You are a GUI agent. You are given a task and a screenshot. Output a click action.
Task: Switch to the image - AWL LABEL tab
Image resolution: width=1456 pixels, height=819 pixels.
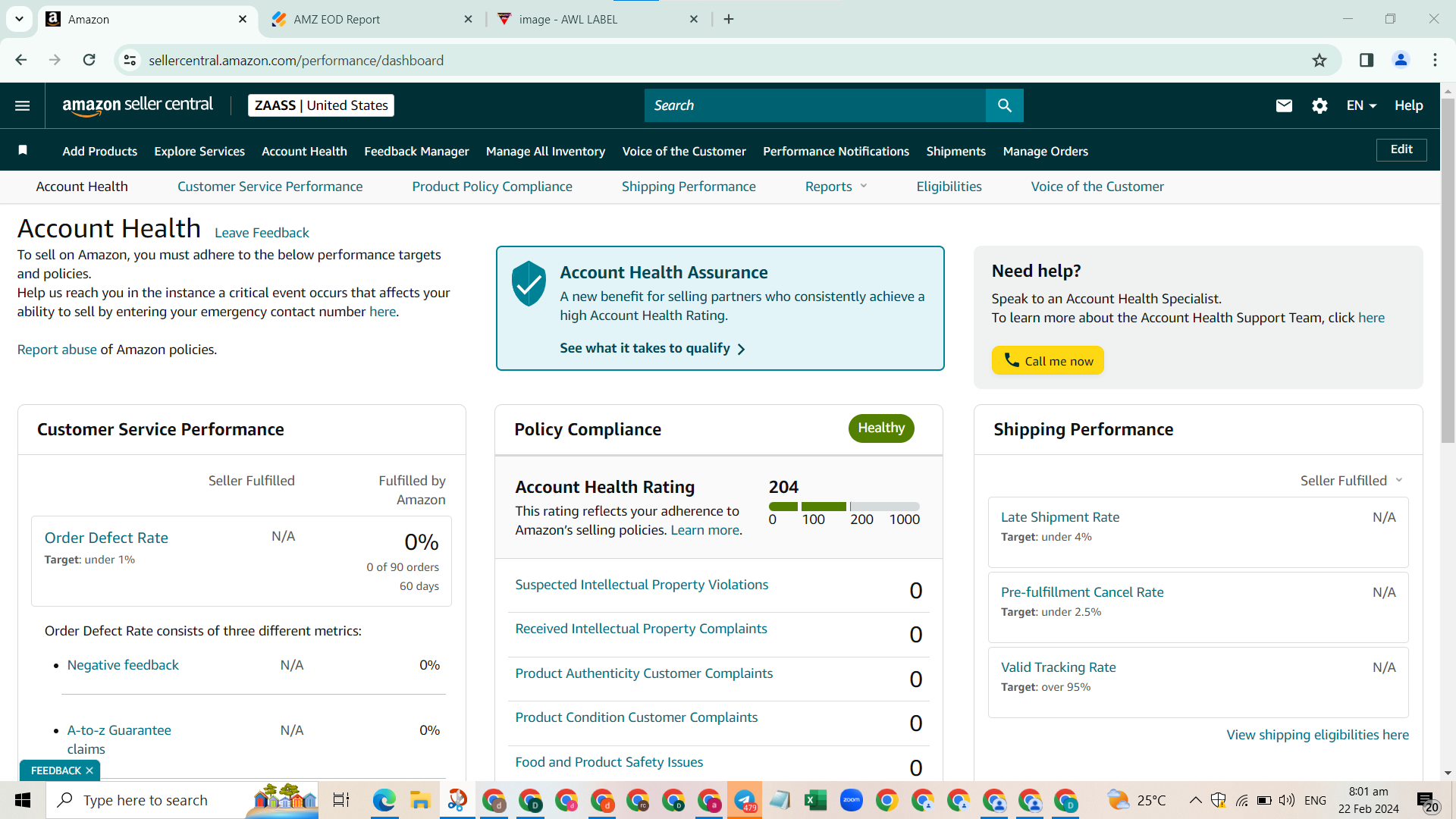click(x=599, y=19)
